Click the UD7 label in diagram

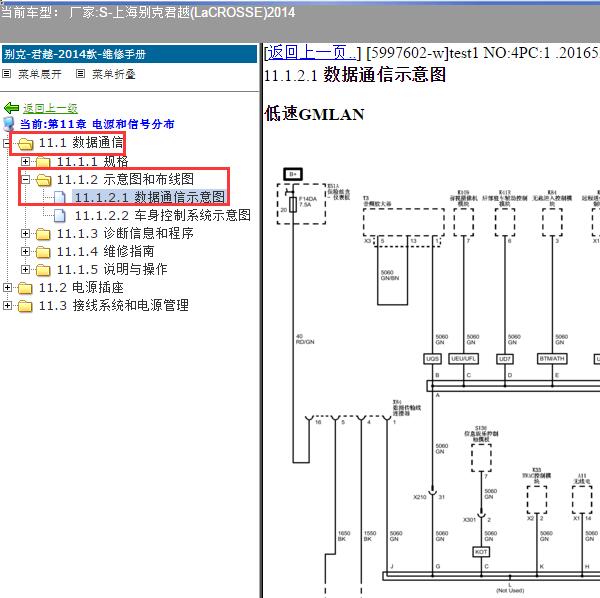click(x=505, y=359)
